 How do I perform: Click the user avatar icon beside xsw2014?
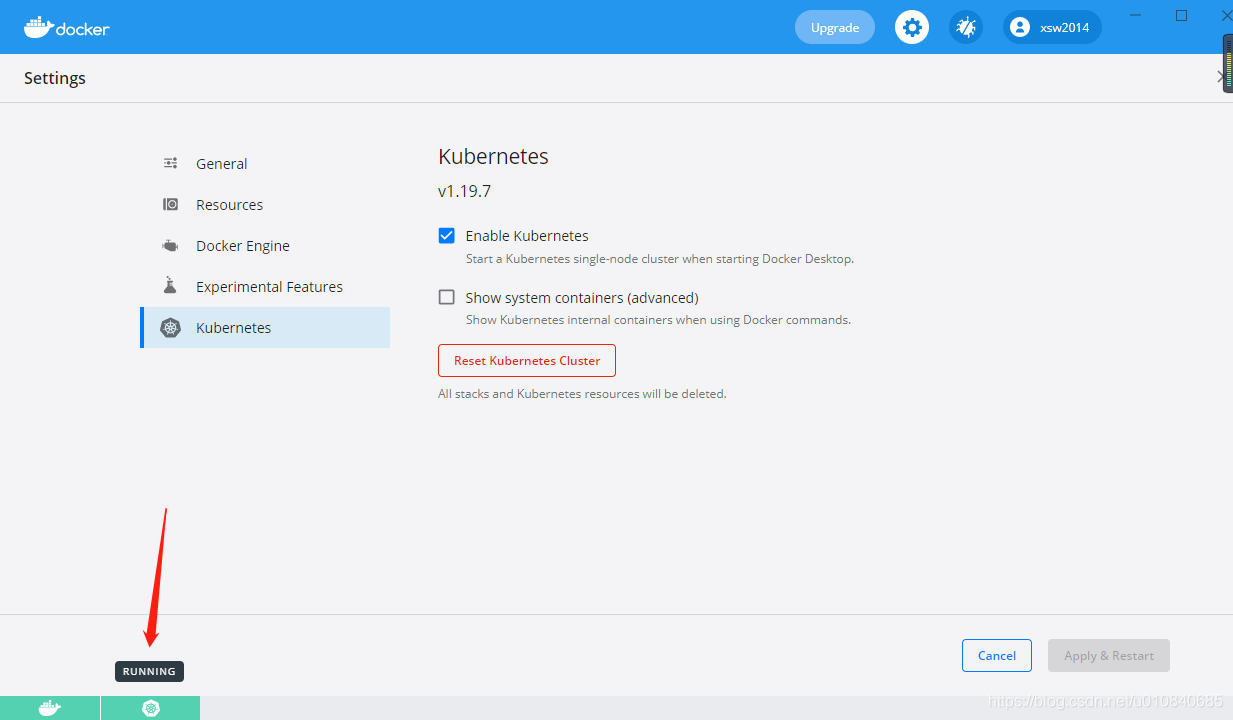pyautogui.click(x=1020, y=27)
